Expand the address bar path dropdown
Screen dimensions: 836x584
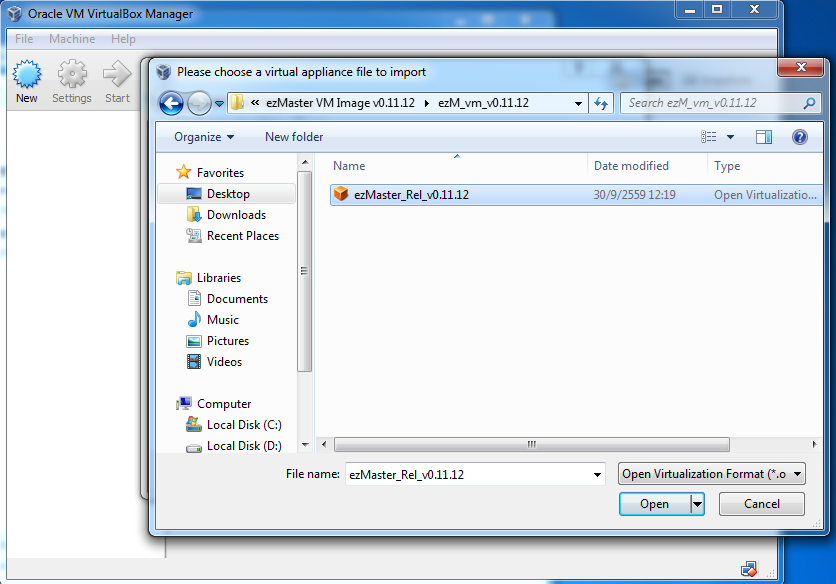pos(578,103)
